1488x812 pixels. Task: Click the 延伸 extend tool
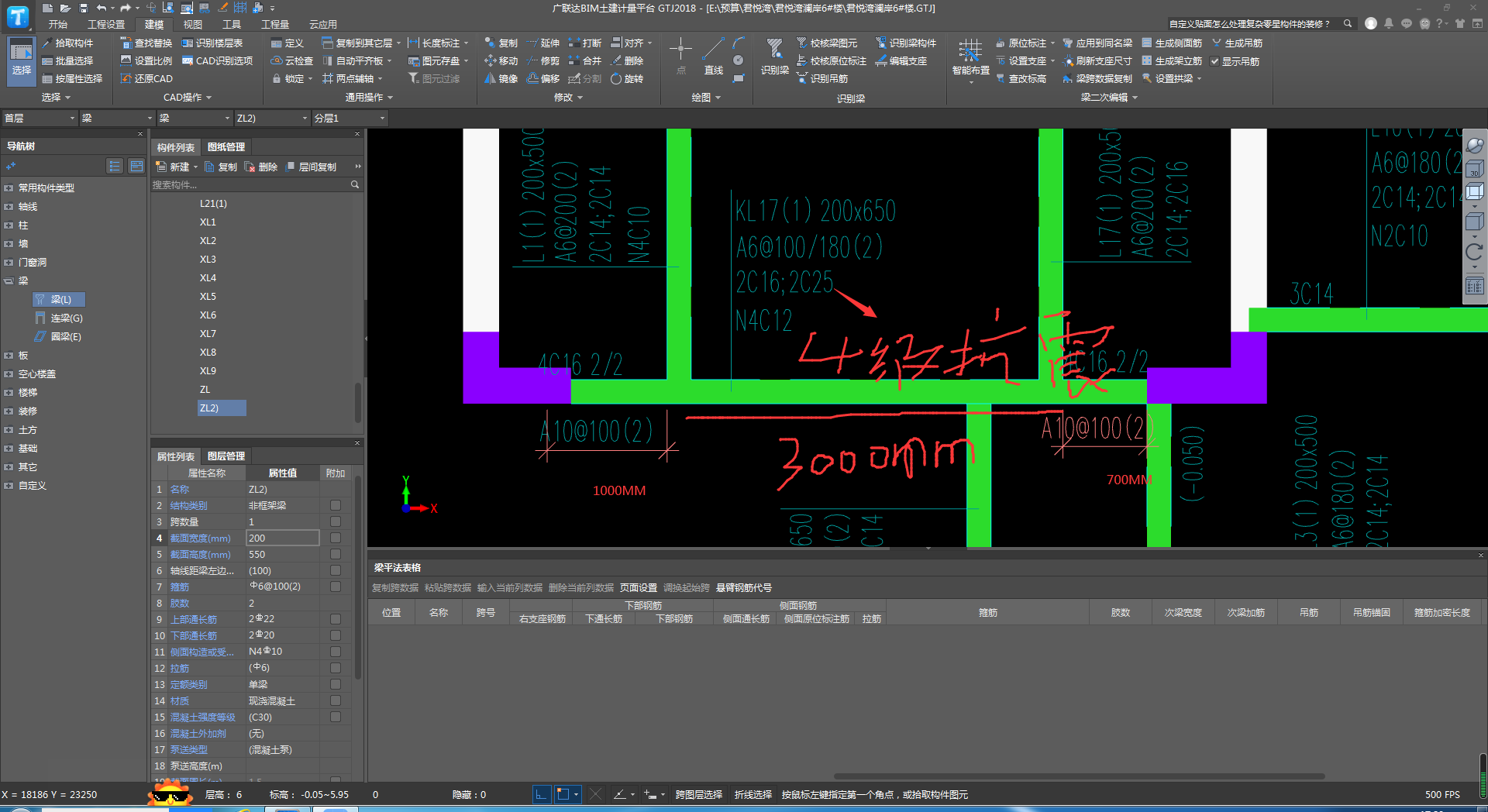pyautogui.click(x=542, y=43)
